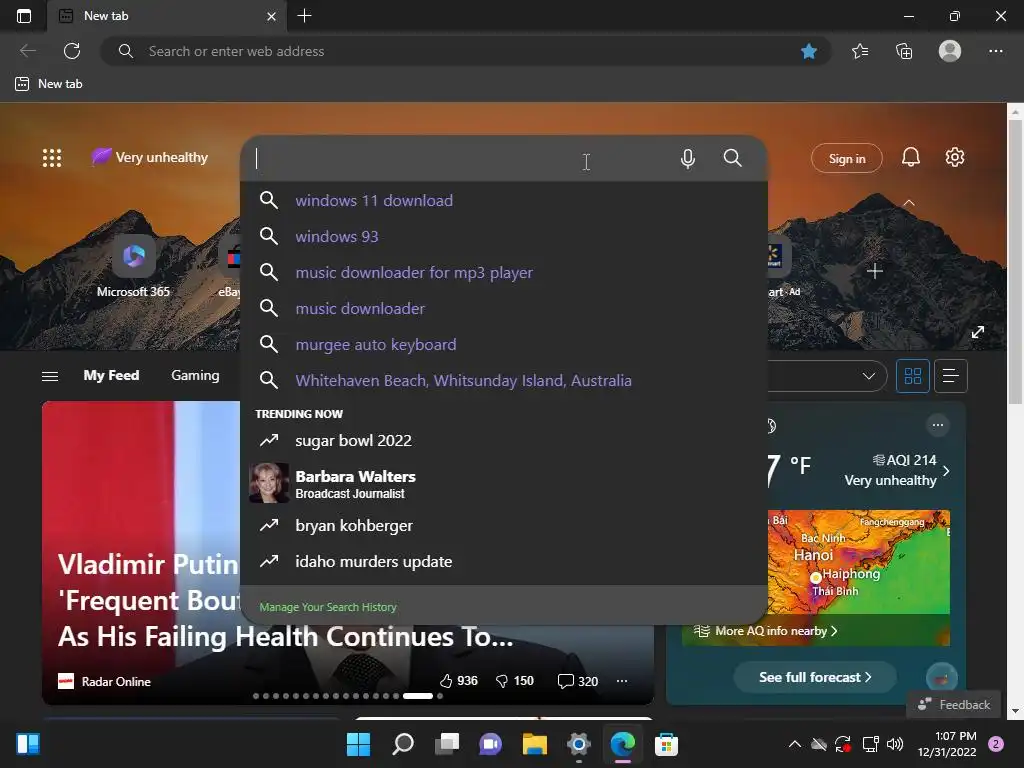Choose suggestion windows 93

coord(504,236)
